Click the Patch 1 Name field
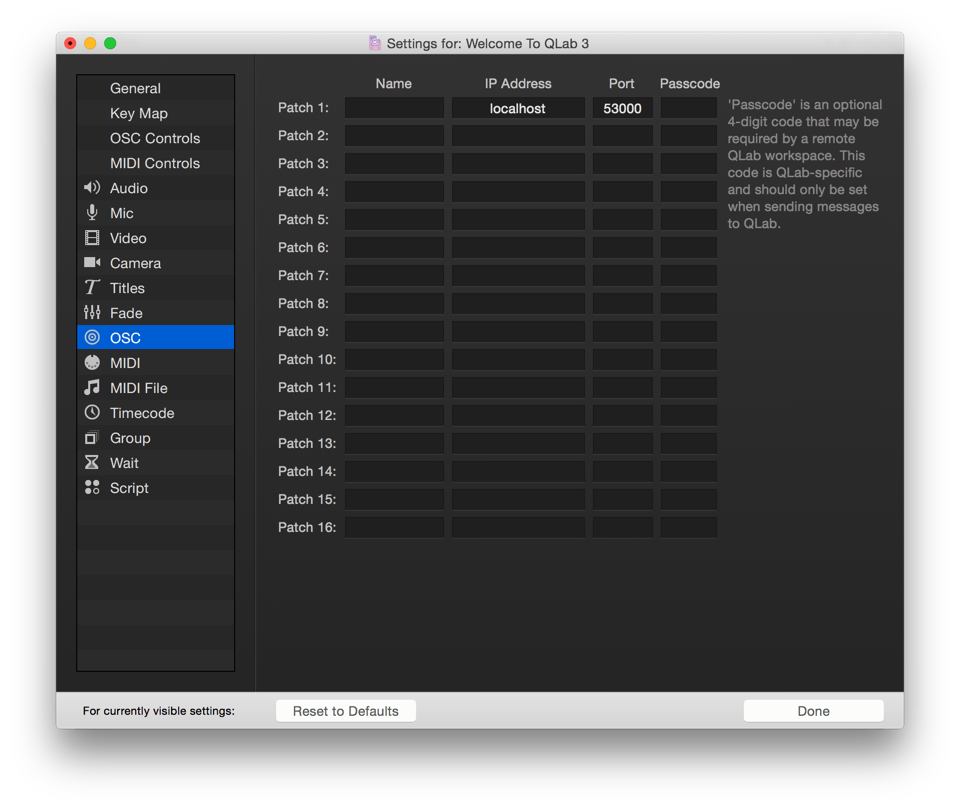This screenshot has width=960, height=809. tap(394, 108)
